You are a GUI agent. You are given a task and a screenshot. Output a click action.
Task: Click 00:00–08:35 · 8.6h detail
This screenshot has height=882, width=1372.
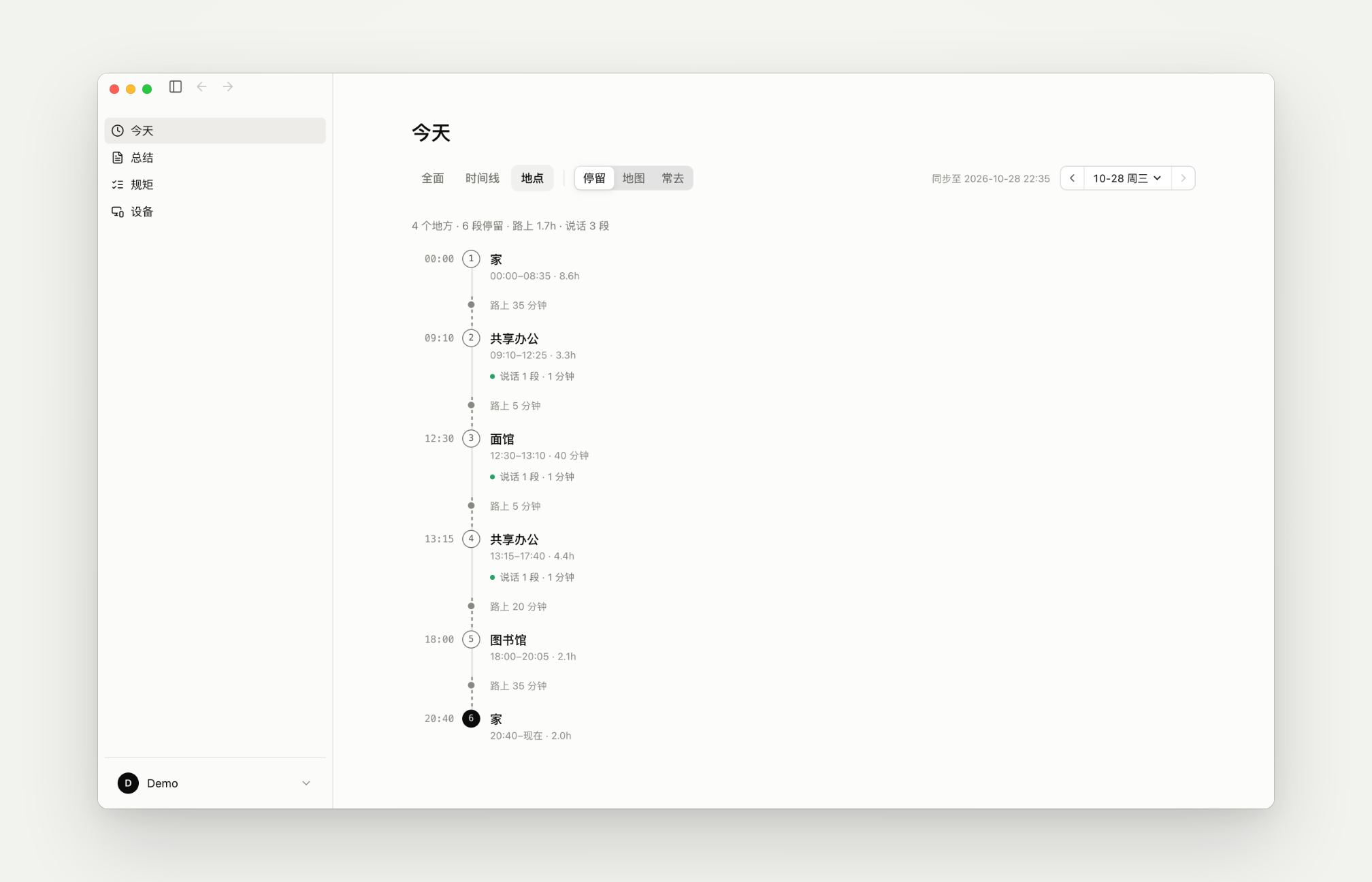pos(535,276)
